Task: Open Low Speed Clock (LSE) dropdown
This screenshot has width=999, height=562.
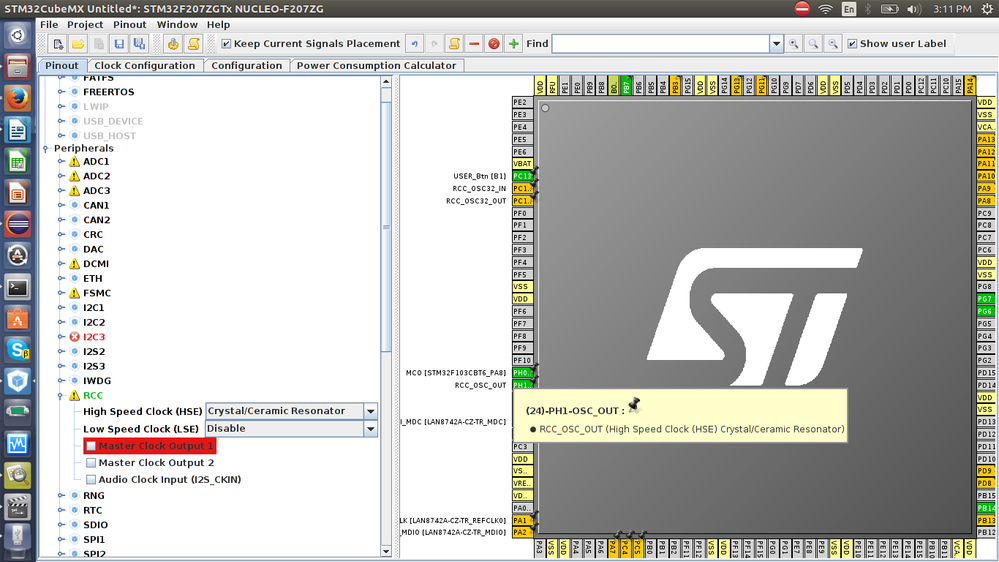Action: click(370, 429)
